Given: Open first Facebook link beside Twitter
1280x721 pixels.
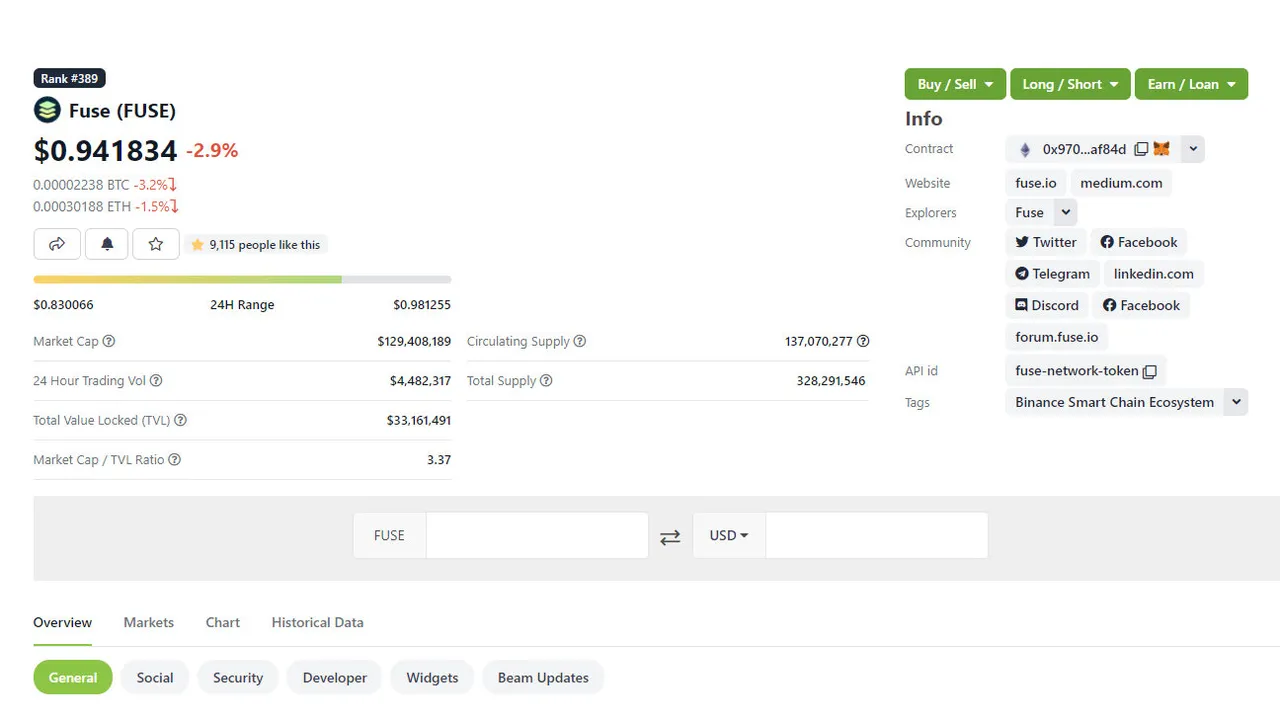Looking at the screenshot, I should point(1139,242).
